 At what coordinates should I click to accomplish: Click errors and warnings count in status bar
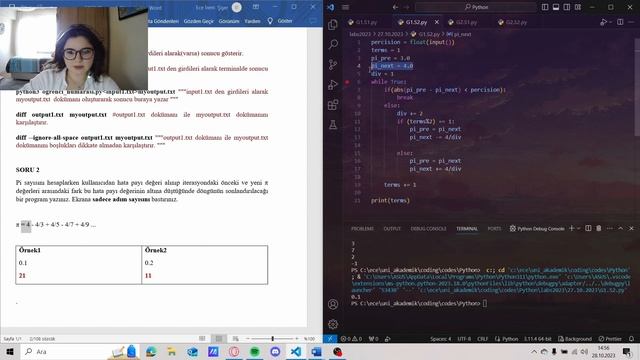[x=351, y=339]
